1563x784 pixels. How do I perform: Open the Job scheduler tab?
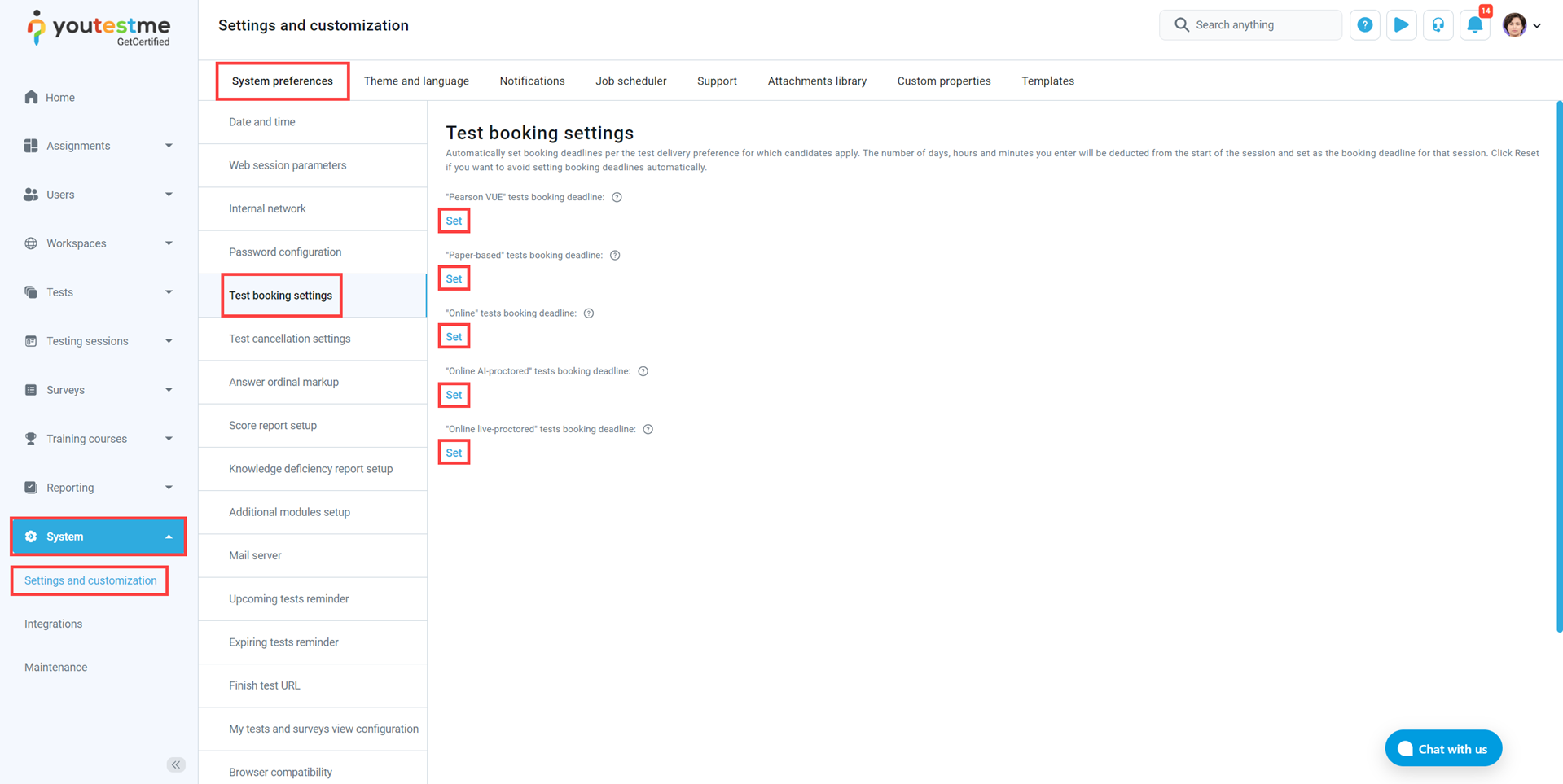[x=630, y=81]
